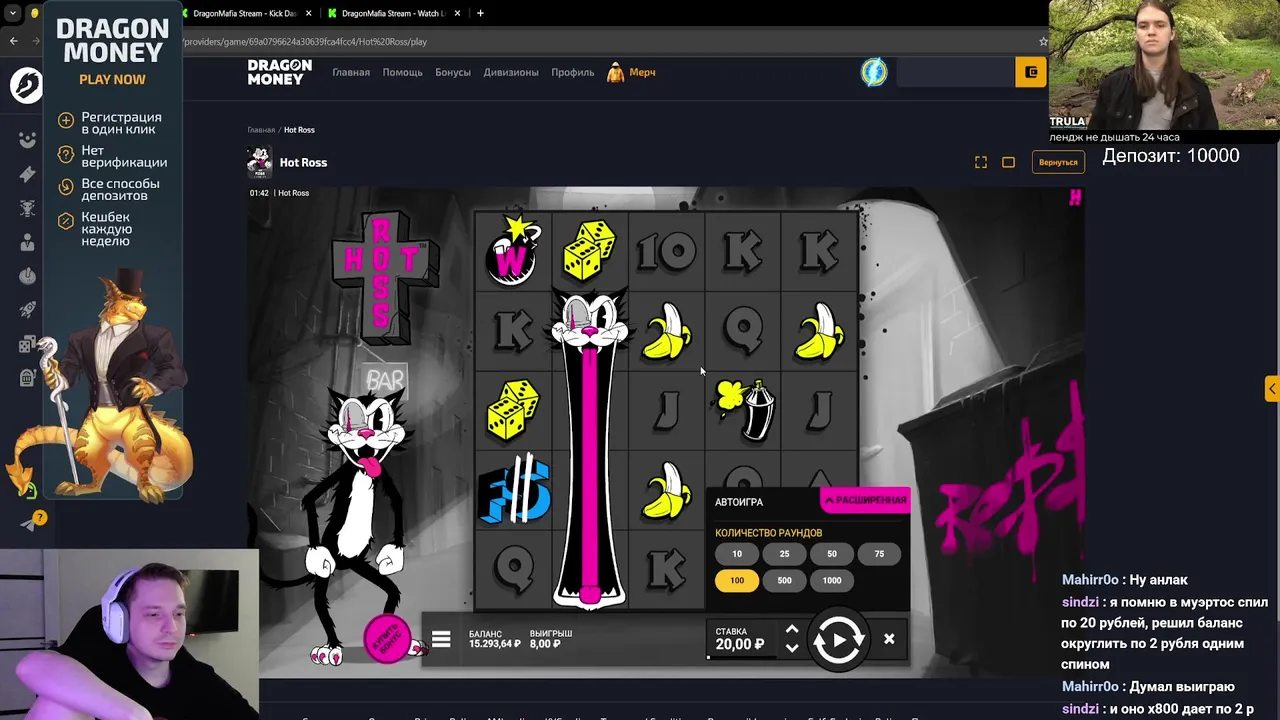This screenshot has height=720, width=1280.
Task: Select 10 autoplay rounds
Action: coord(737,554)
